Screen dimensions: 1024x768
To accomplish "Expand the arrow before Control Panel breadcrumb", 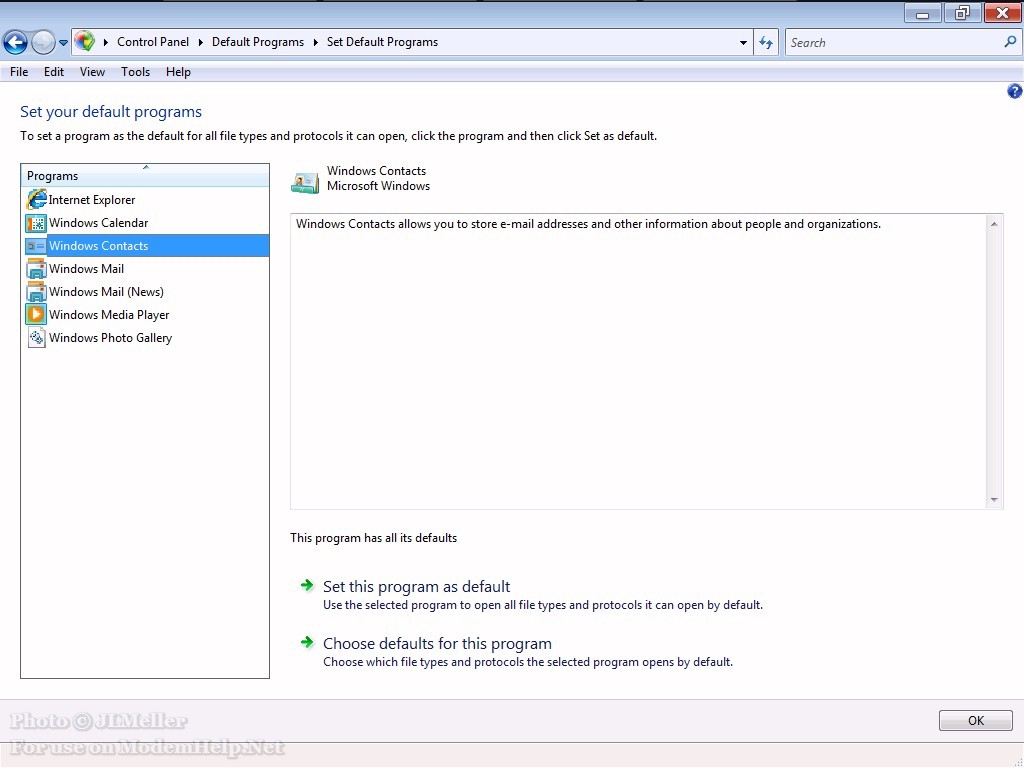I will [106, 42].
